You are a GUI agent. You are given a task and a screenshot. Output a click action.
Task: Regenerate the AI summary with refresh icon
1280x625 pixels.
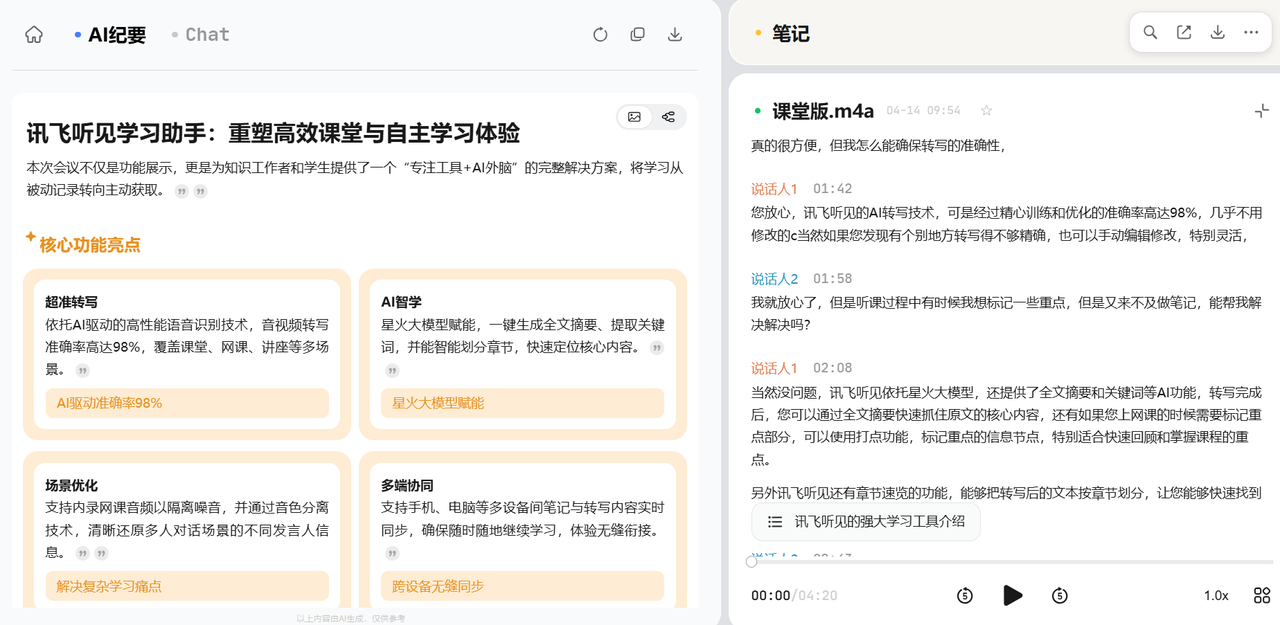(x=600, y=34)
